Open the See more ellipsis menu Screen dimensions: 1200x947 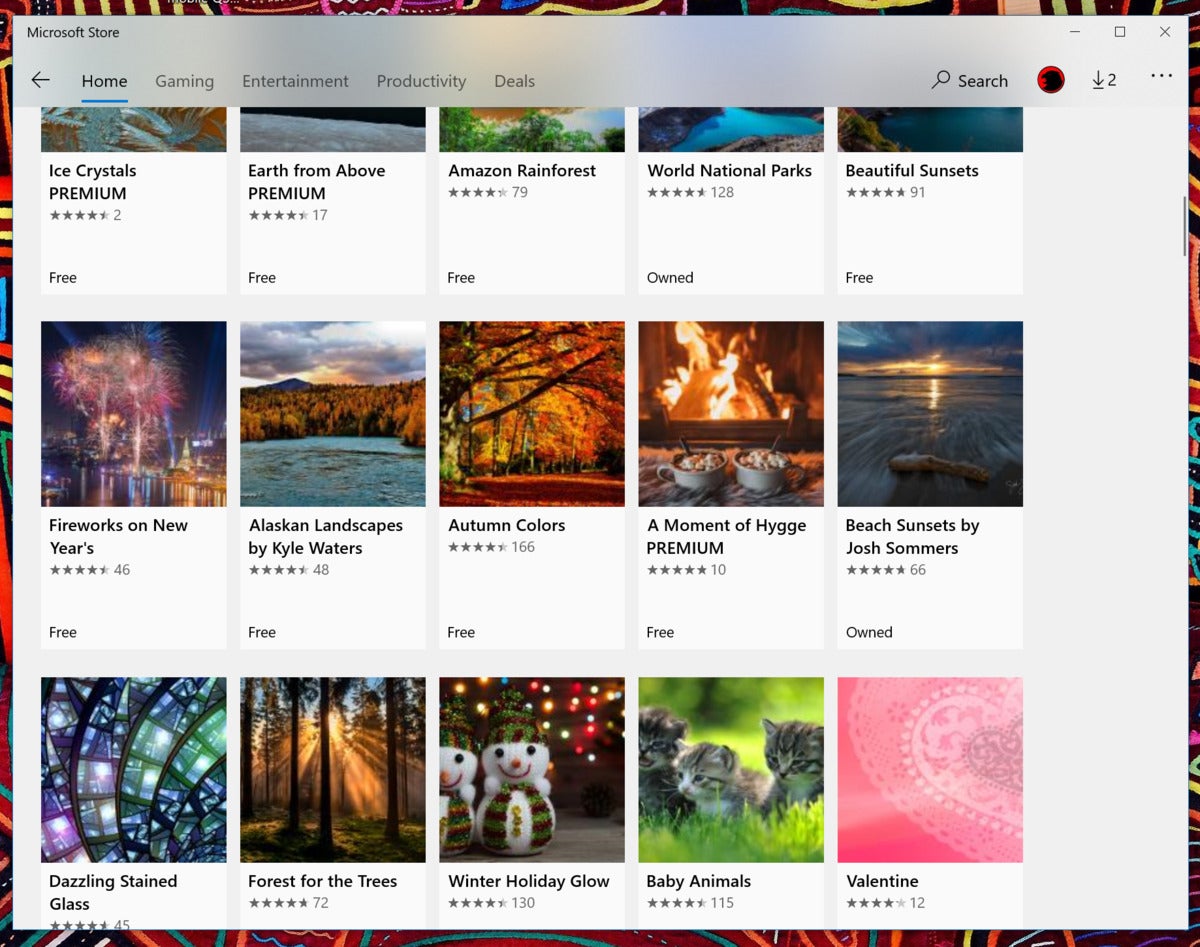(x=1161, y=76)
